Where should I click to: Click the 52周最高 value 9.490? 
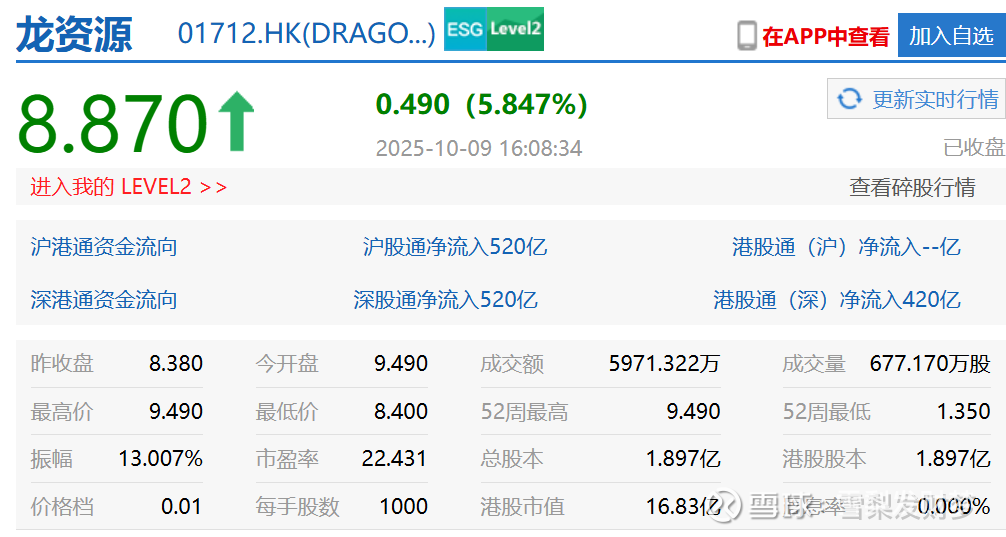pos(694,411)
